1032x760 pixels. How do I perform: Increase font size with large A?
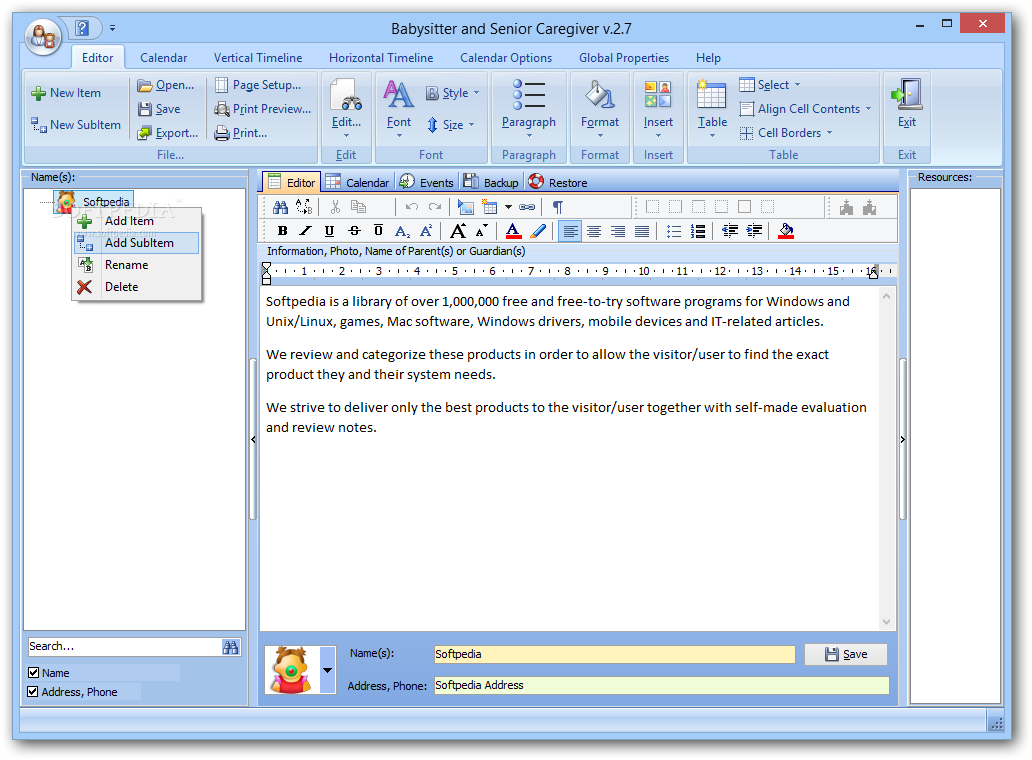tap(458, 231)
